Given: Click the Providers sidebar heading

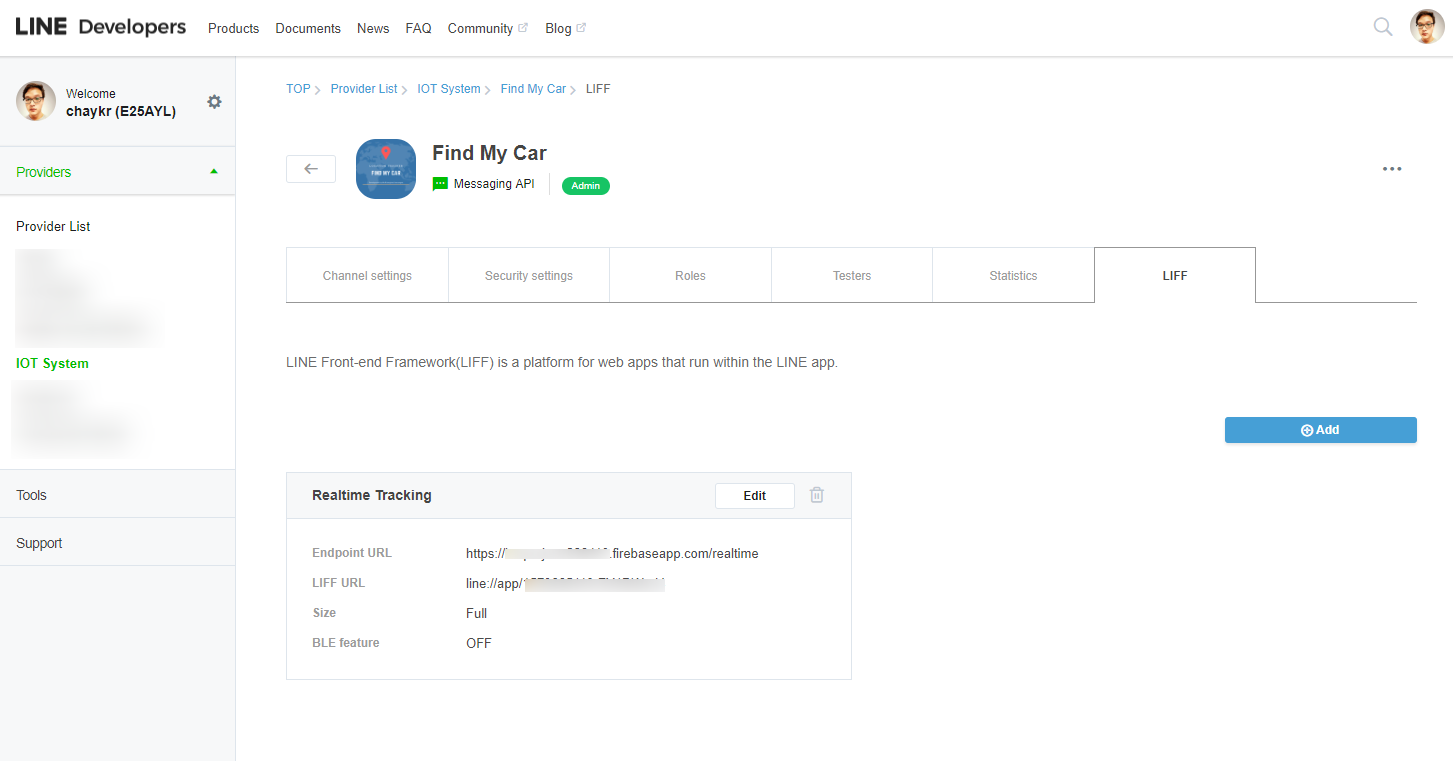Looking at the screenshot, I should click(44, 172).
